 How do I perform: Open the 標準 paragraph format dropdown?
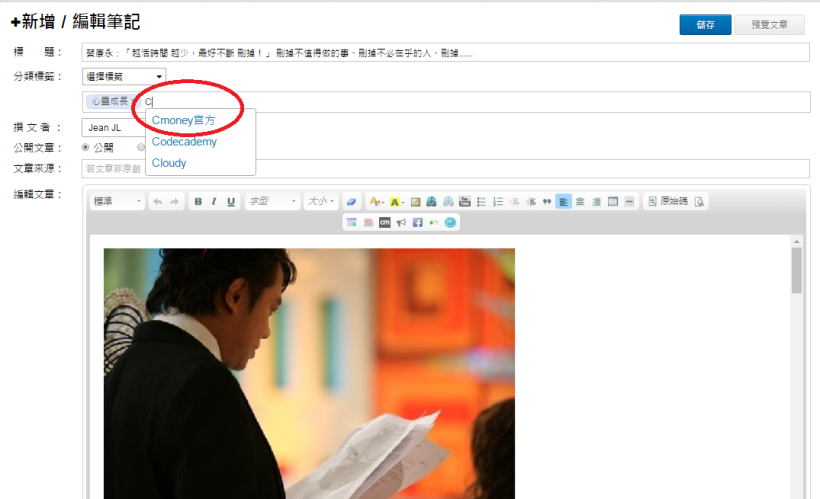[117, 202]
